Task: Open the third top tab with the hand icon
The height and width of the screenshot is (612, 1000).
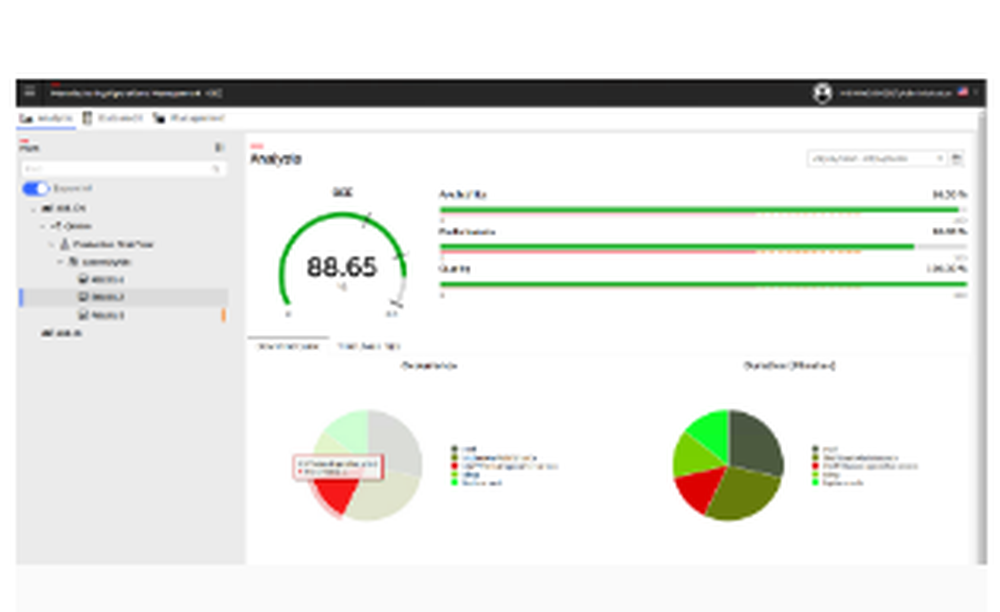Action: point(189,118)
